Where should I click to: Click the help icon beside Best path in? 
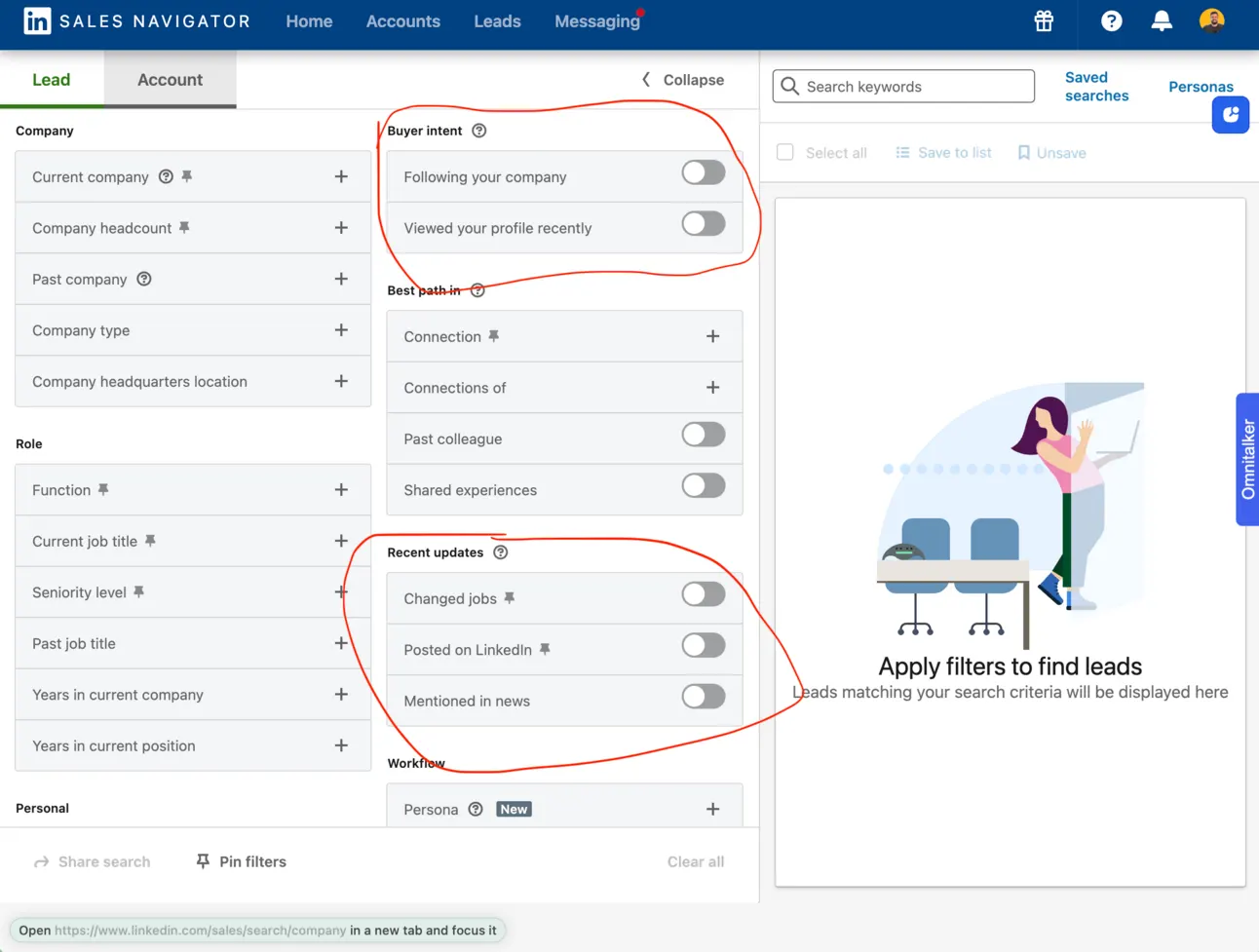[477, 290]
